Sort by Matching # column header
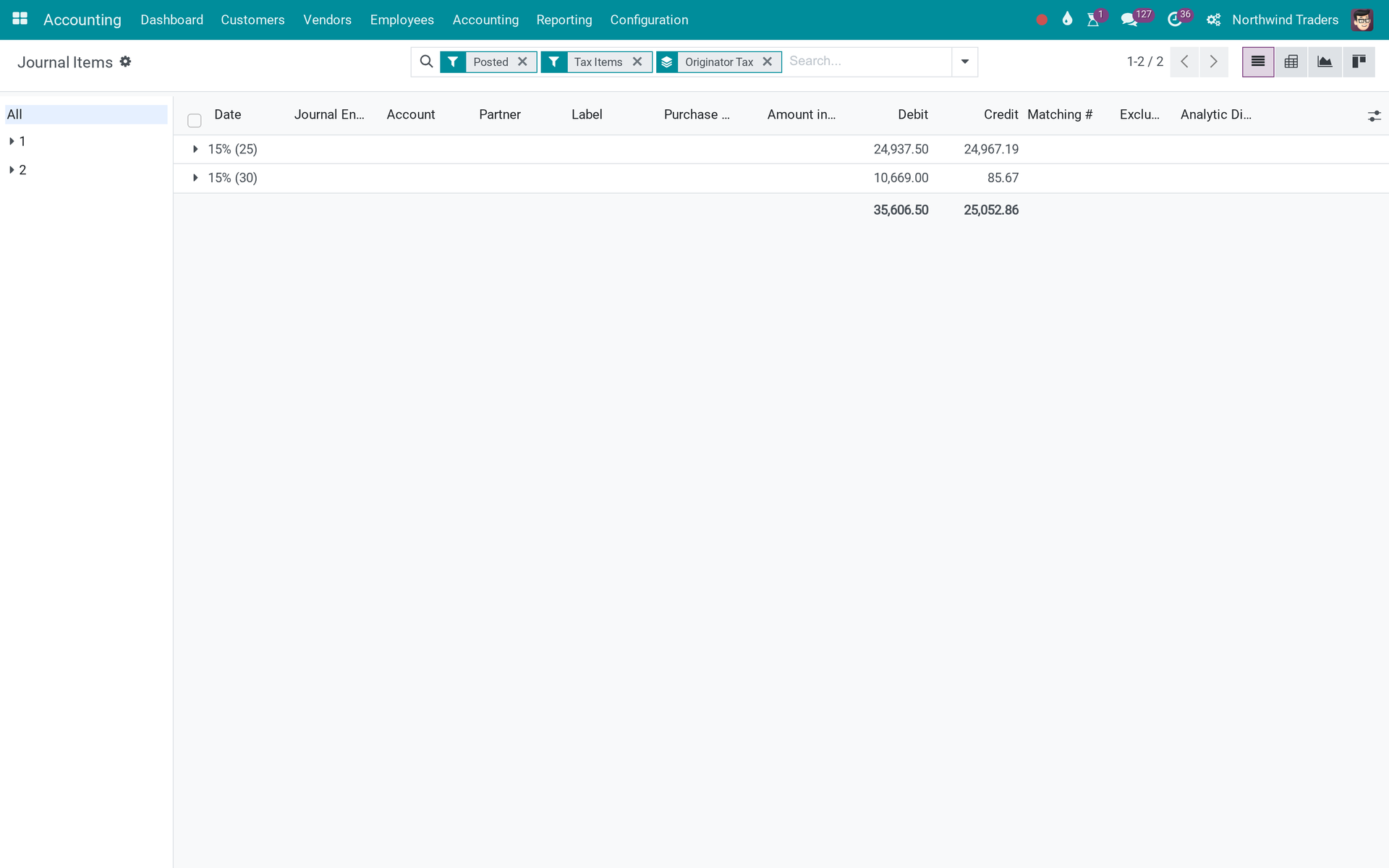Image resolution: width=1389 pixels, height=868 pixels. (x=1059, y=114)
